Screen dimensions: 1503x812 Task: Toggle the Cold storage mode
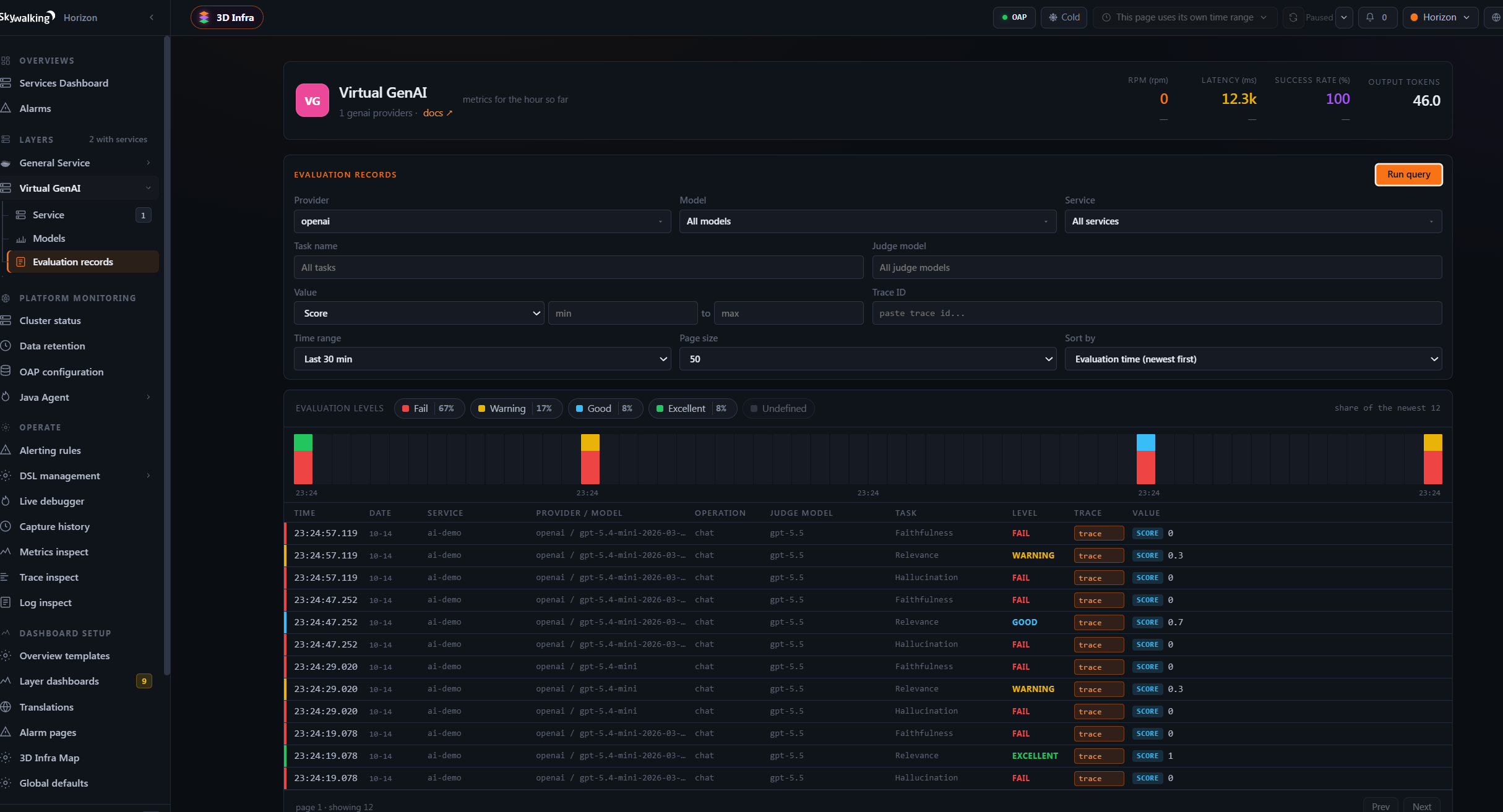1064,17
